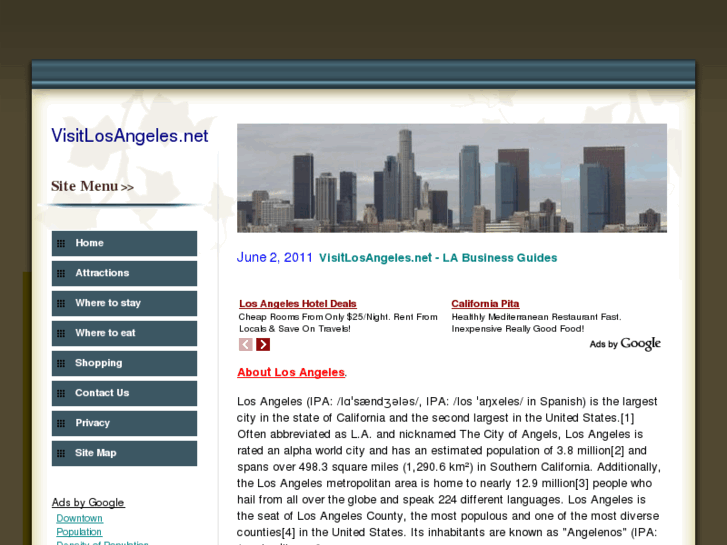727x545 pixels.
Task: Select the Shopping menu button
Action: tap(124, 363)
